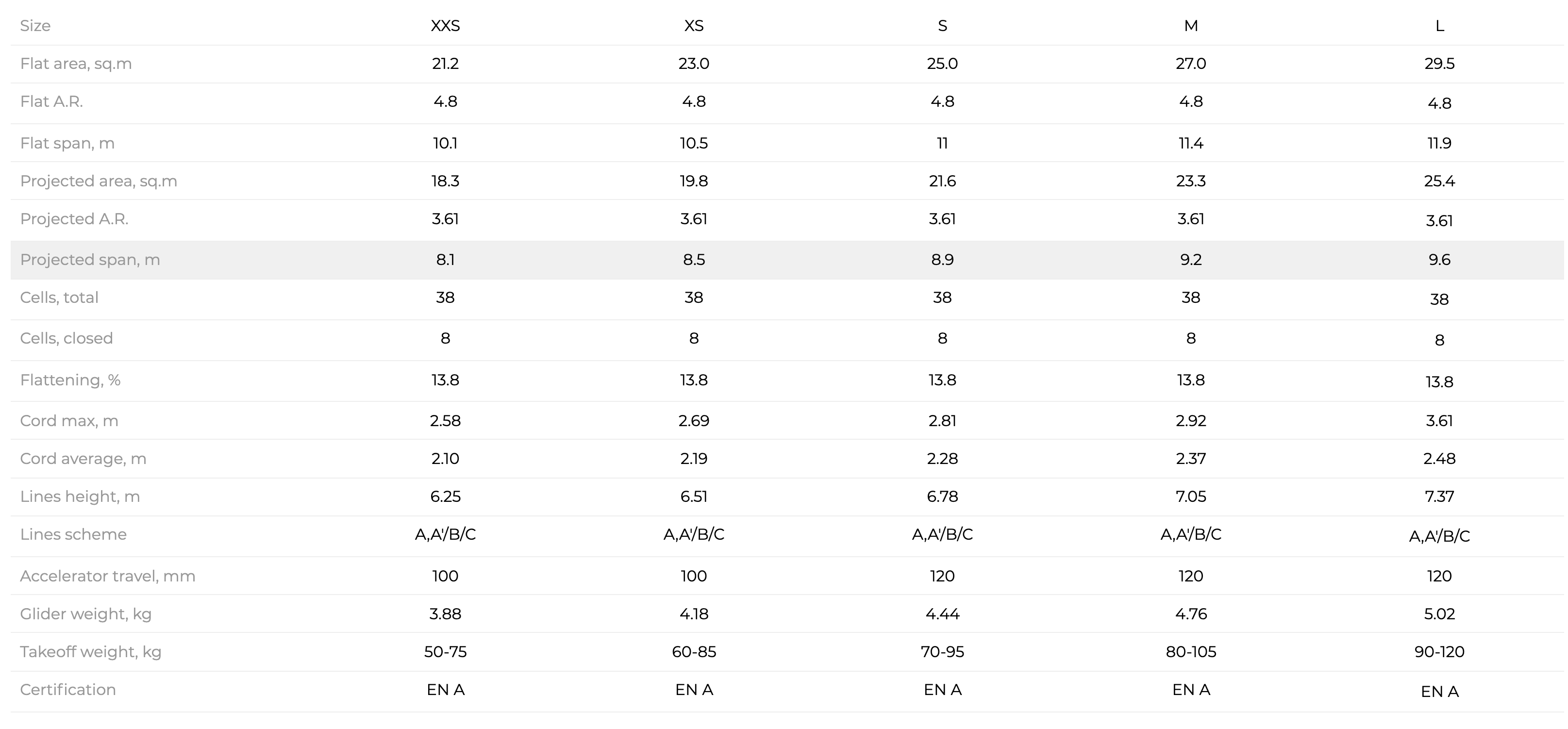
Task: Click the 90-120 takeoff weight value
Action: [x=1439, y=651]
